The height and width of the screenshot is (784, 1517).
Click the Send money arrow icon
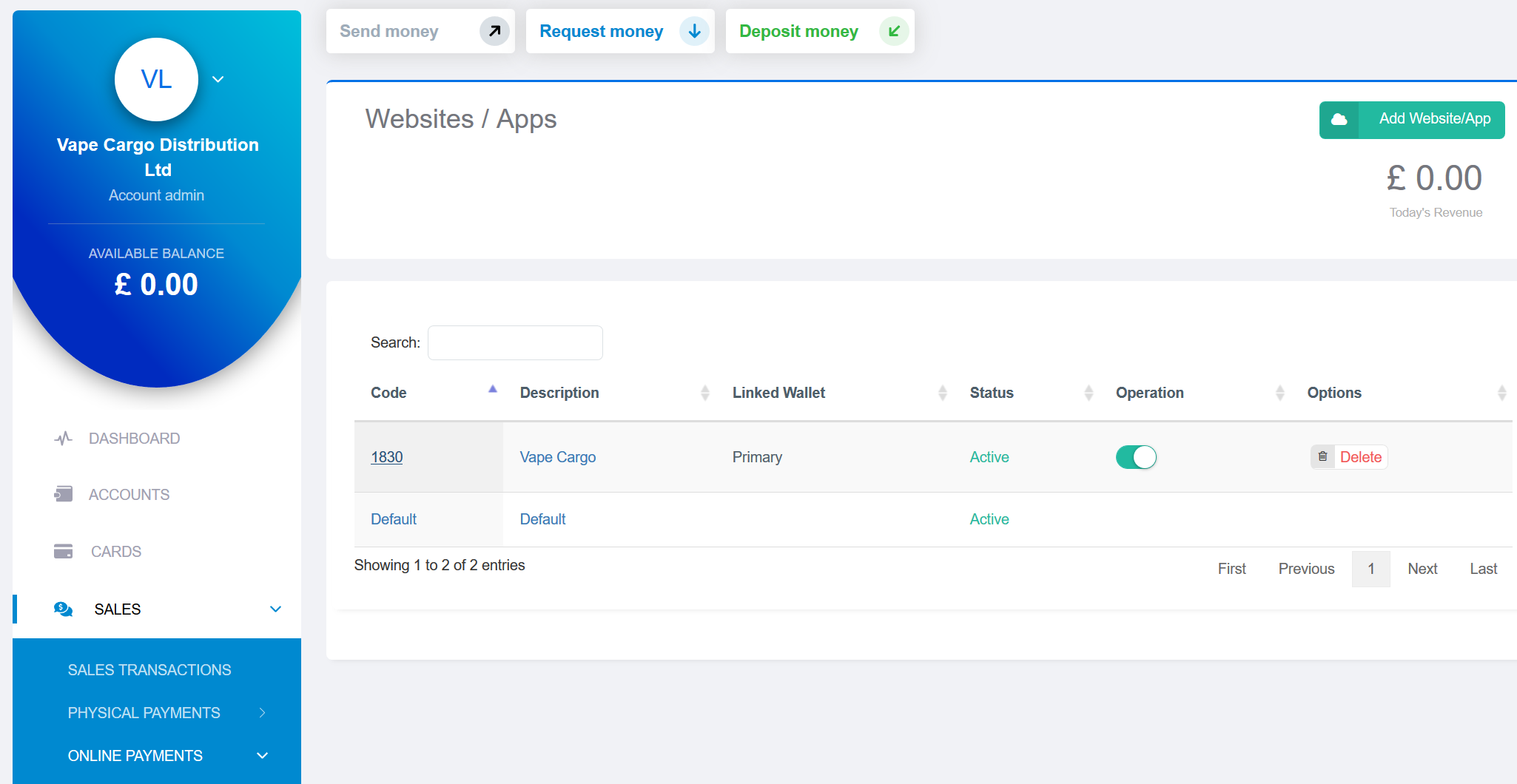494,31
